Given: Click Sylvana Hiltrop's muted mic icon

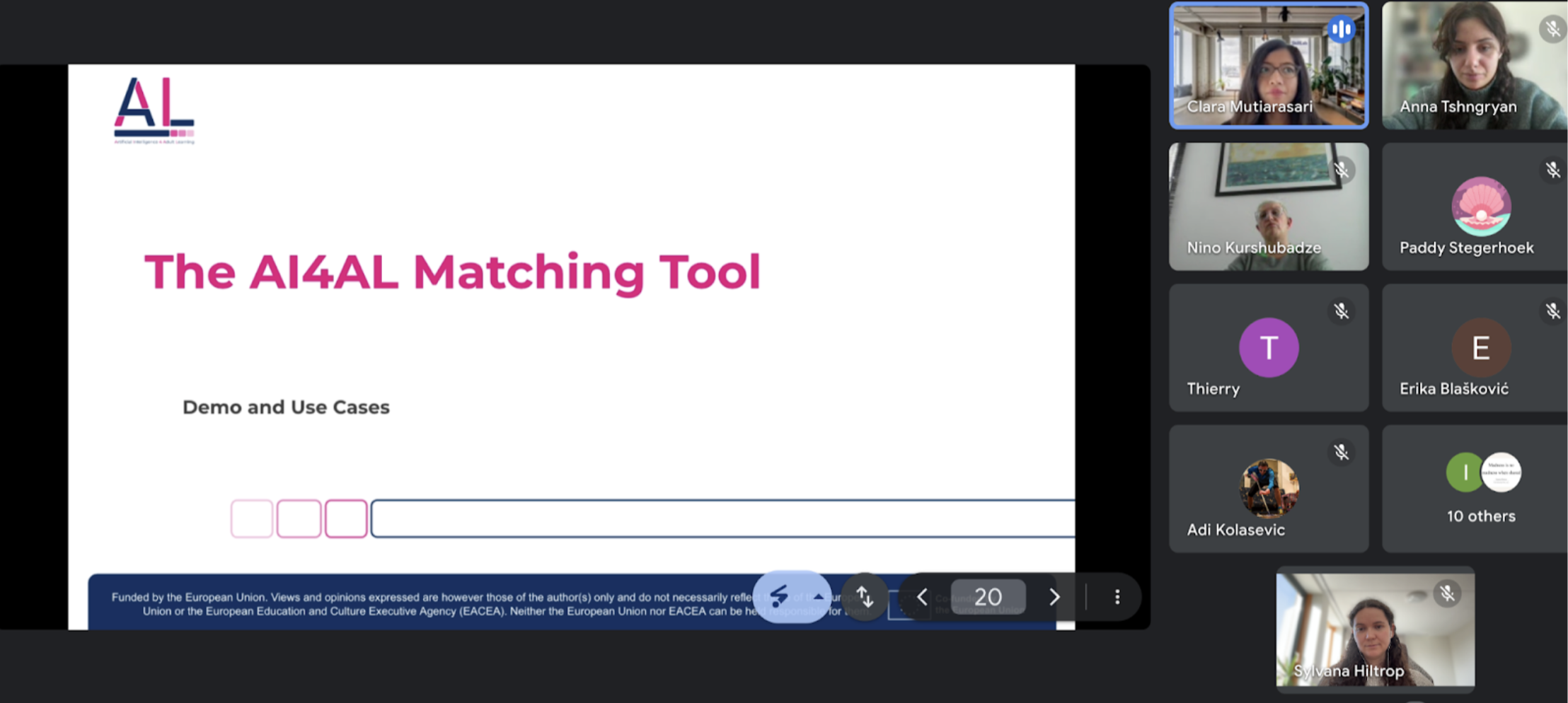Looking at the screenshot, I should click(1447, 593).
